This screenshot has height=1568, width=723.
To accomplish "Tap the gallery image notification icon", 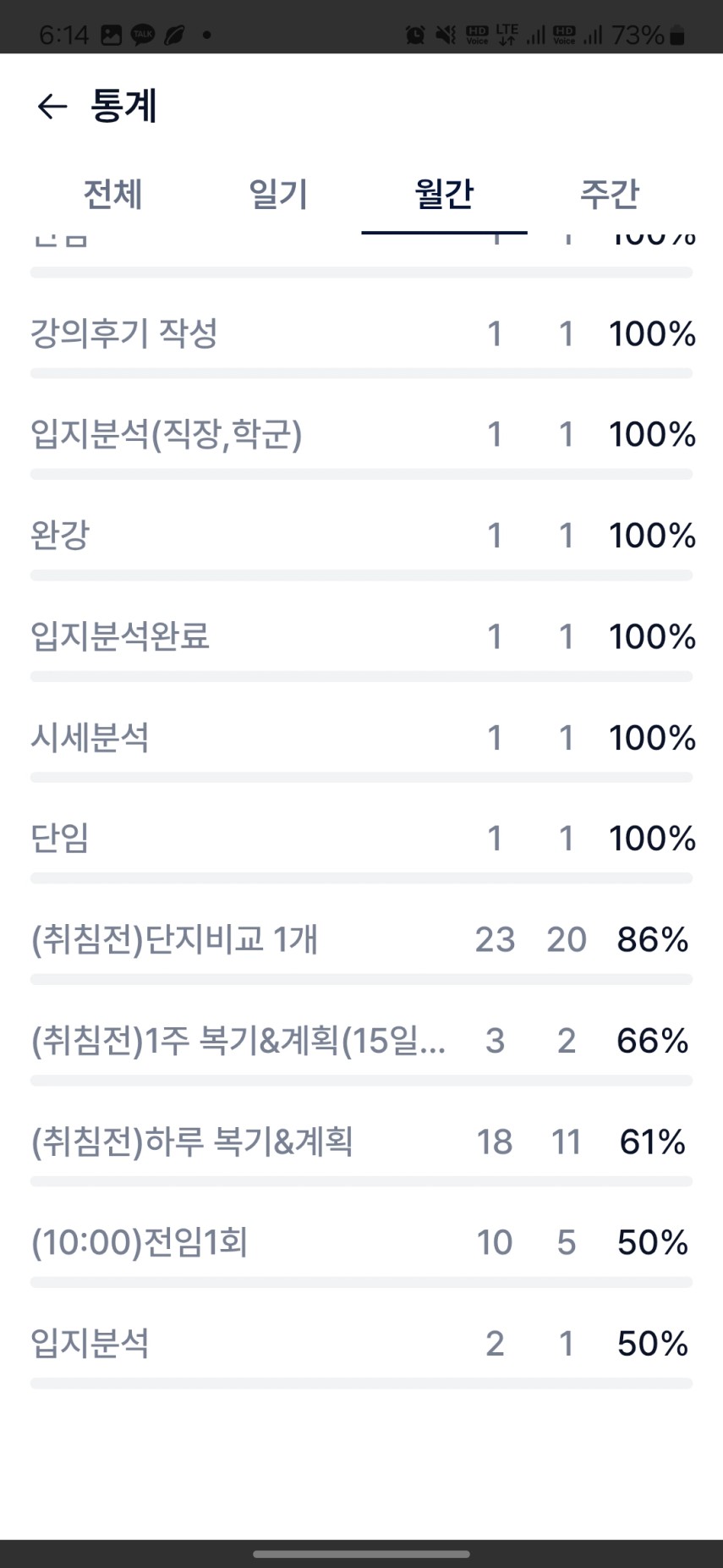I will point(111,35).
